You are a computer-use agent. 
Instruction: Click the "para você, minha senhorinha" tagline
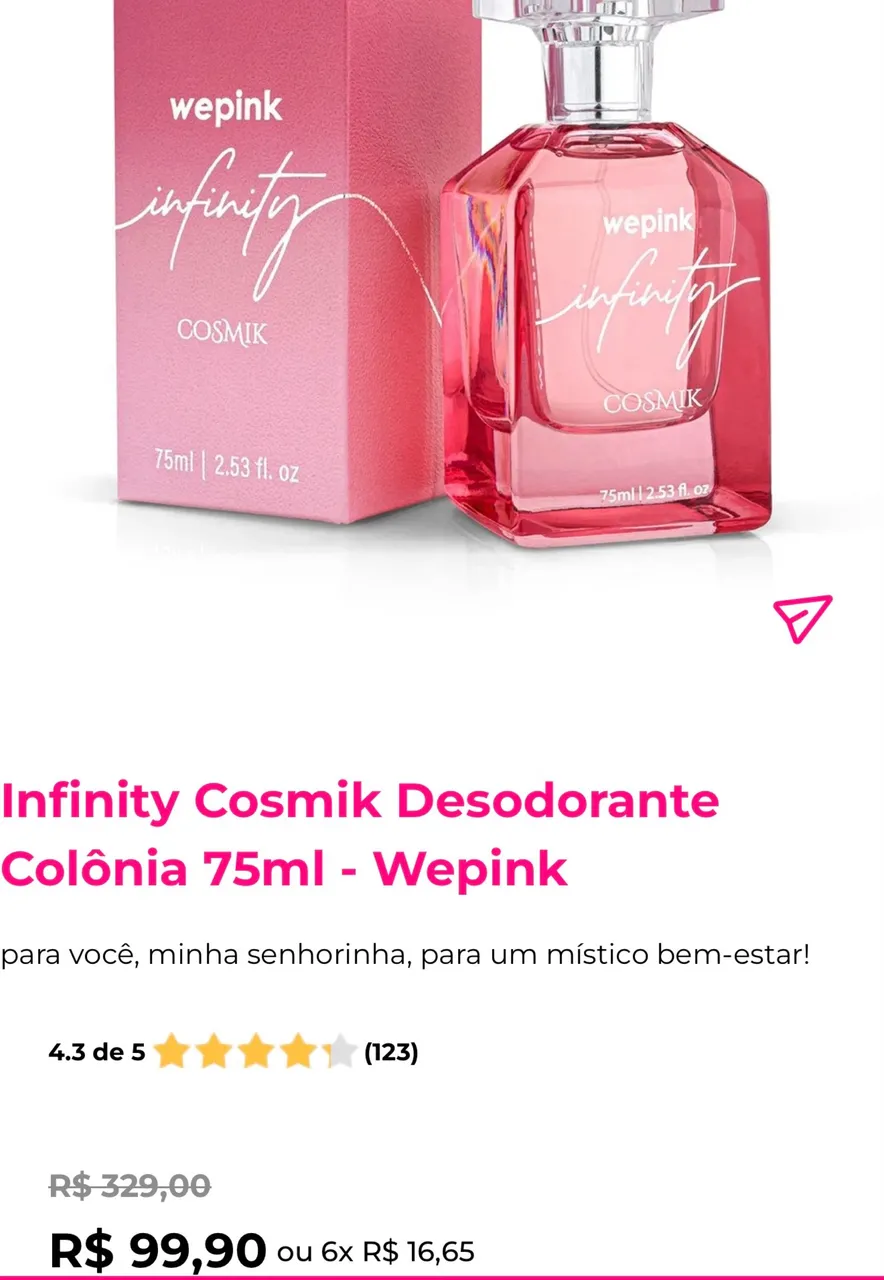coord(405,955)
